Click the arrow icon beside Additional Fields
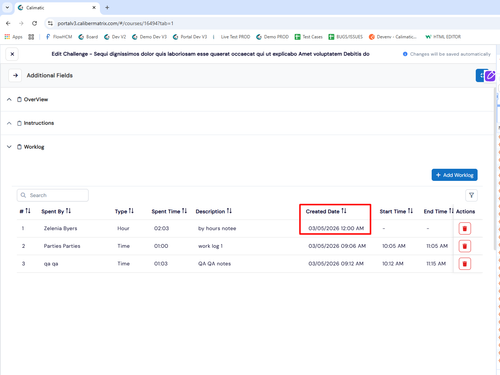The image size is (500, 375). (x=15, y=75)
